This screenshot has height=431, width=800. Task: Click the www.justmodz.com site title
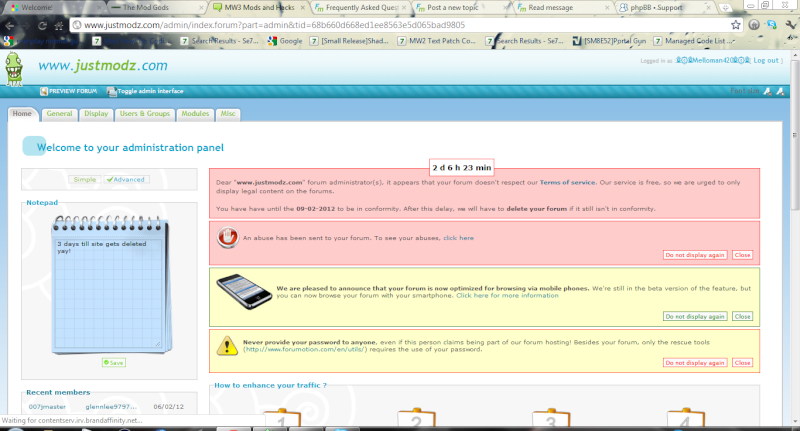point(103,66)
